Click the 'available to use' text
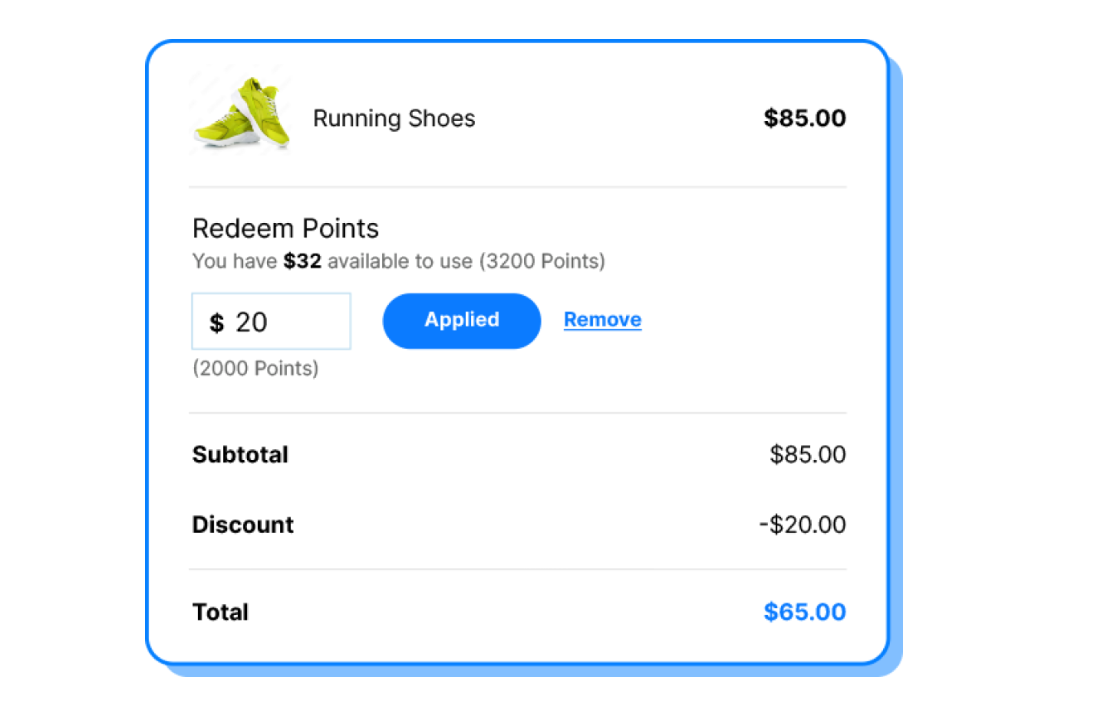The image size is (1100, 706). [400, 261]
